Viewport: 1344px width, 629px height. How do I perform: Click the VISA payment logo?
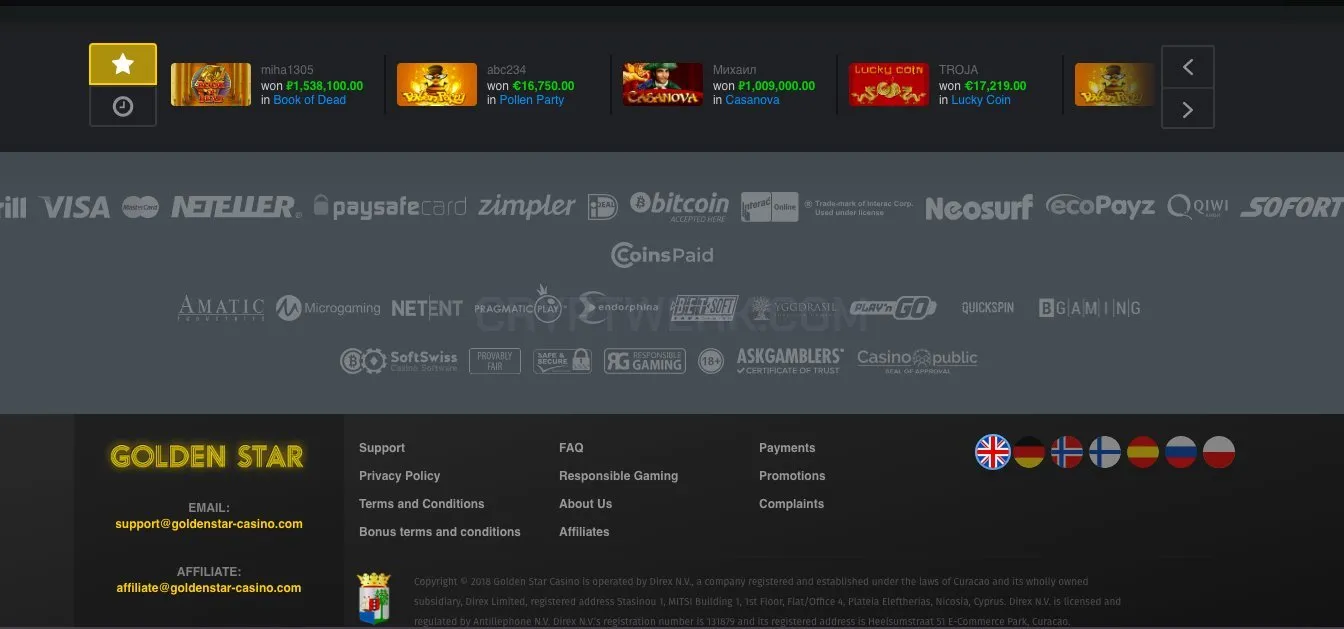point(75,207)
